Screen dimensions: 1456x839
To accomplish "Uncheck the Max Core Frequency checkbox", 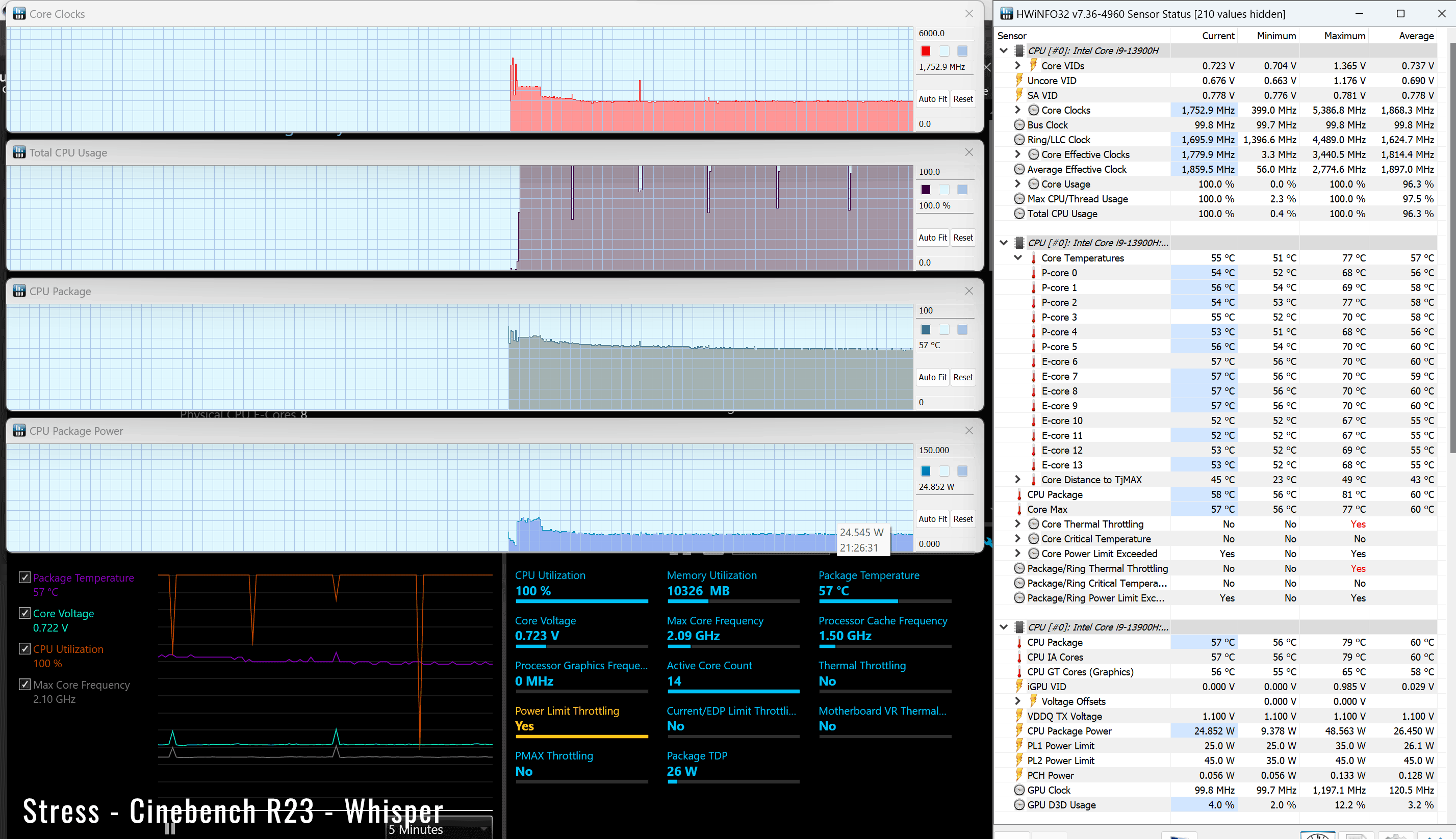I will [x=25, y=684].
